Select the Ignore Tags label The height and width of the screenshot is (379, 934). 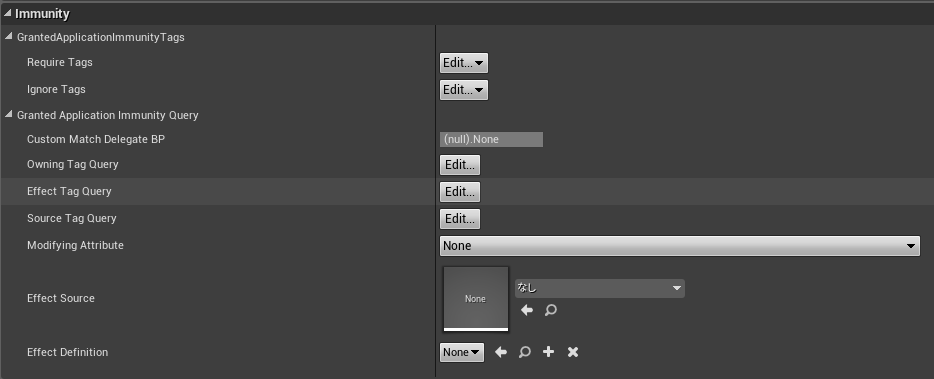click(x=56, y=89)
